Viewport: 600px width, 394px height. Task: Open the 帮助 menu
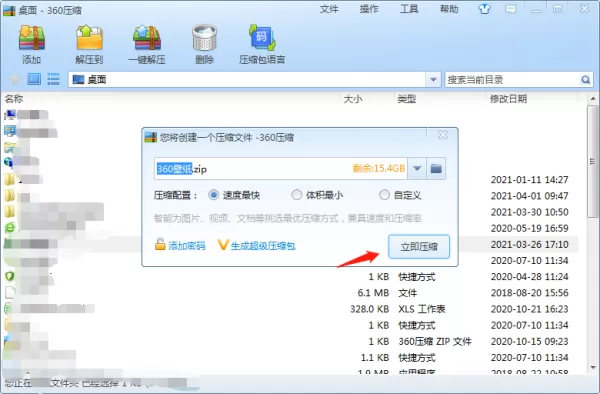pyautogui.click(x=449, y=9)
